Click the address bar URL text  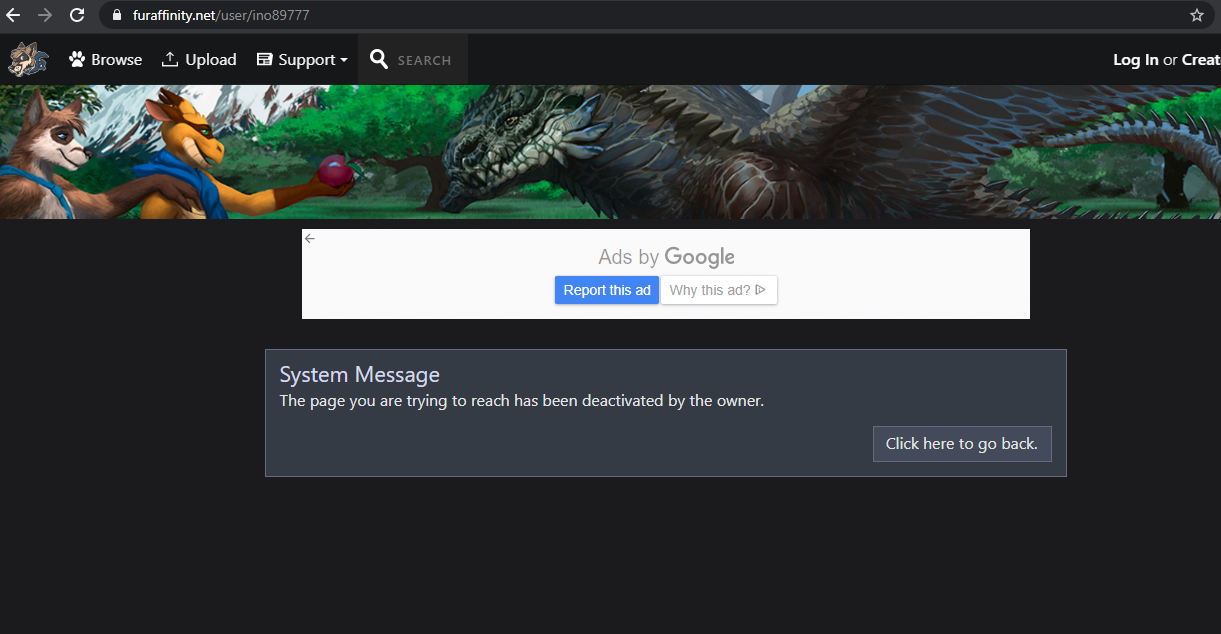tap(221, 16)
